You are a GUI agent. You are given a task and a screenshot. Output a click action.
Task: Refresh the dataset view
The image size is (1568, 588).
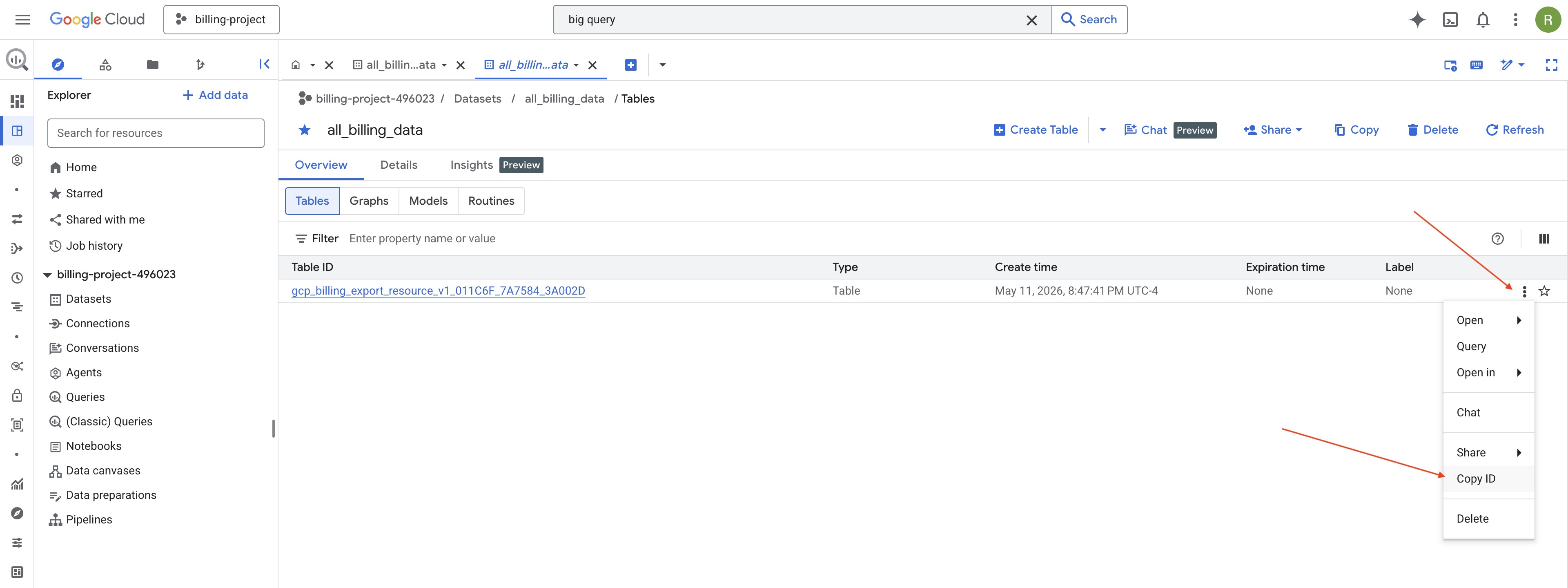[x=1515, y=130]
